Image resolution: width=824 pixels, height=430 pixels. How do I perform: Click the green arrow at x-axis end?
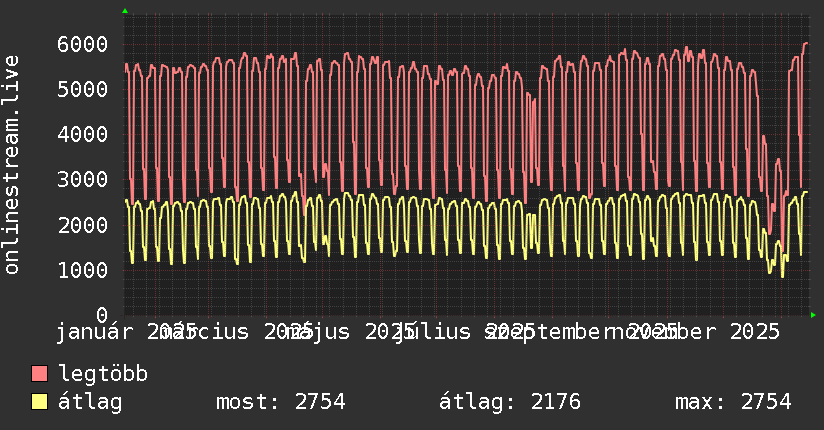coord(813,315)
